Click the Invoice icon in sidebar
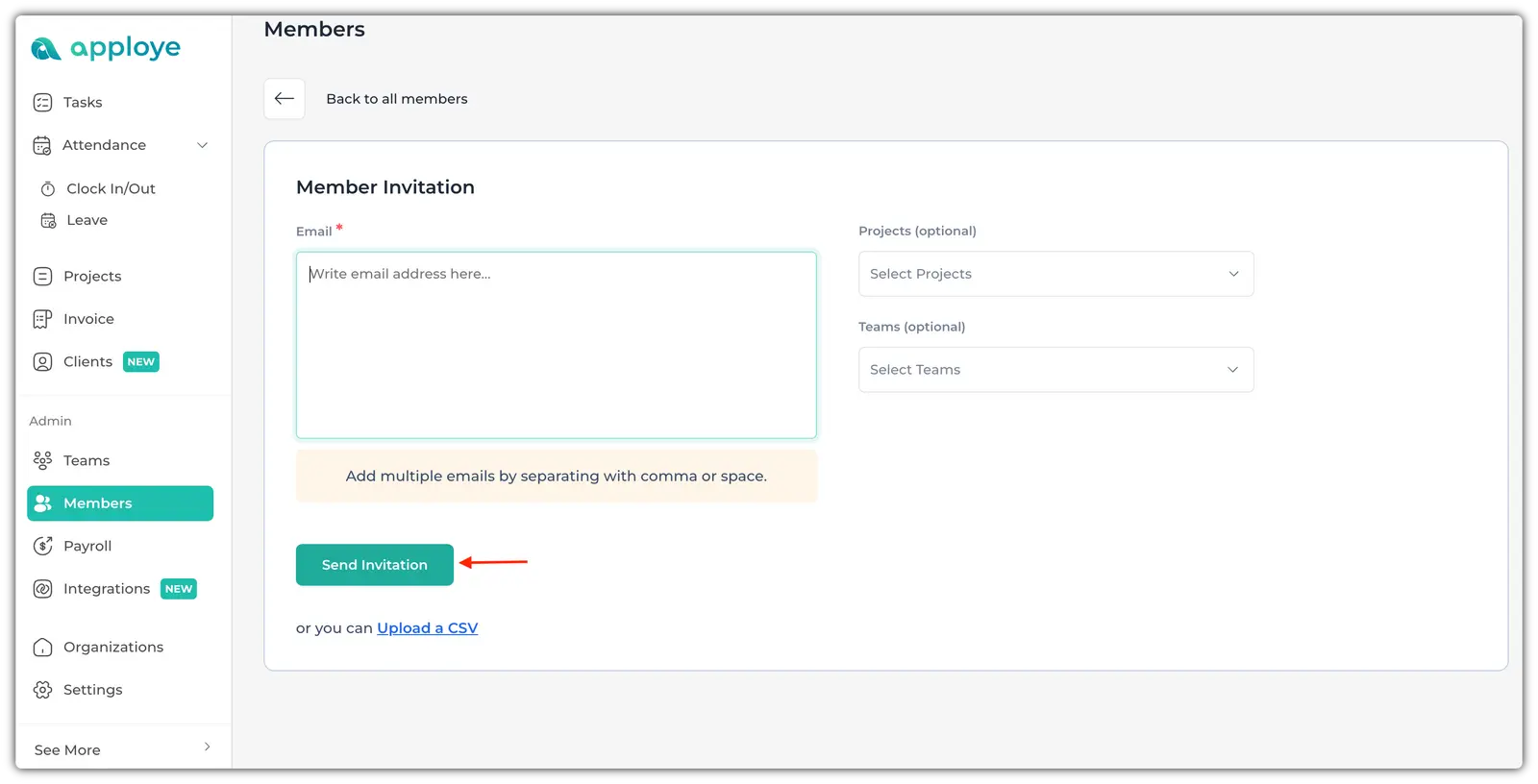Viewport: 1538px width, 784px height. [42, 319]
